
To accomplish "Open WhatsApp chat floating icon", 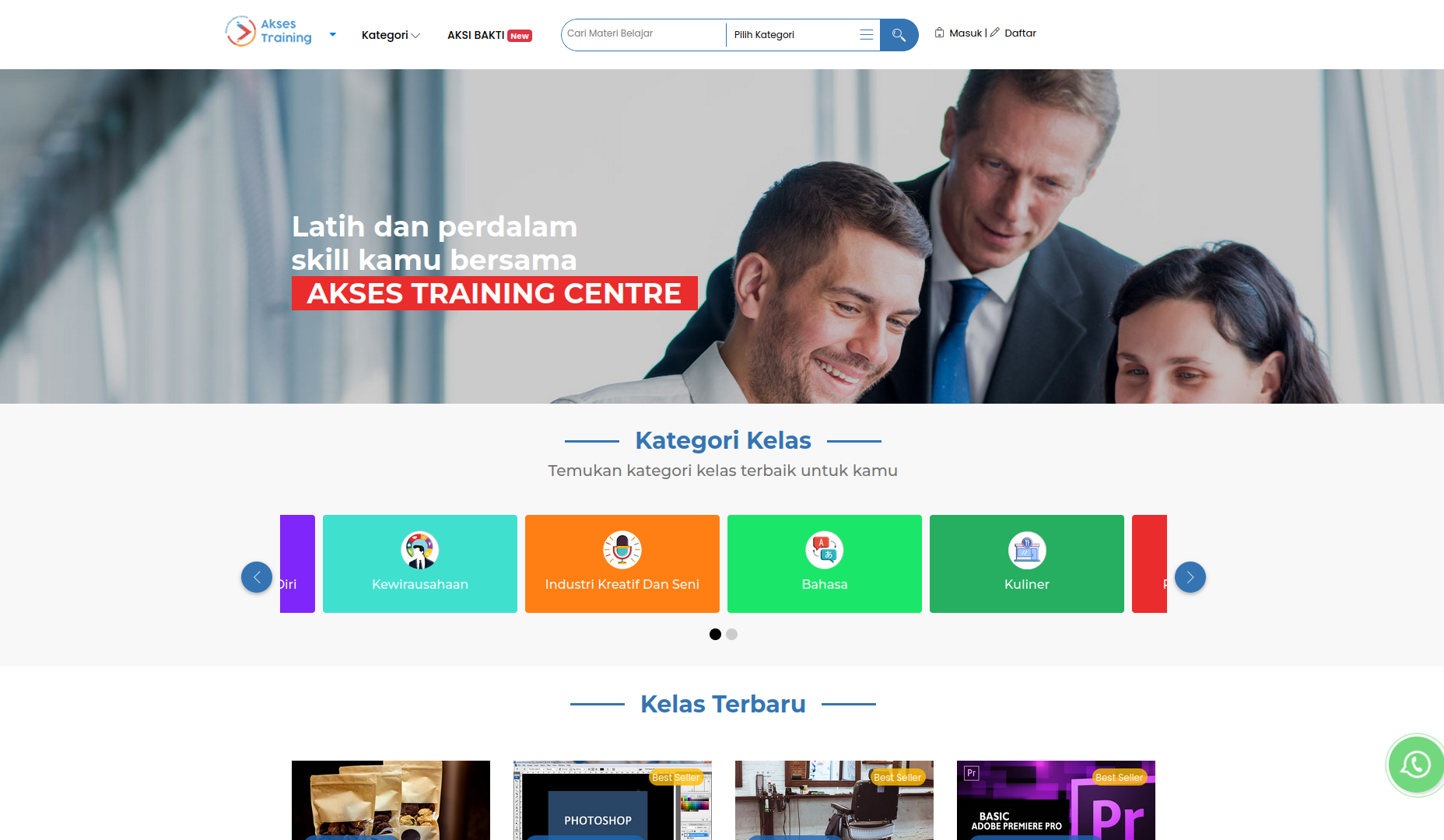I will coord(1416,765).
